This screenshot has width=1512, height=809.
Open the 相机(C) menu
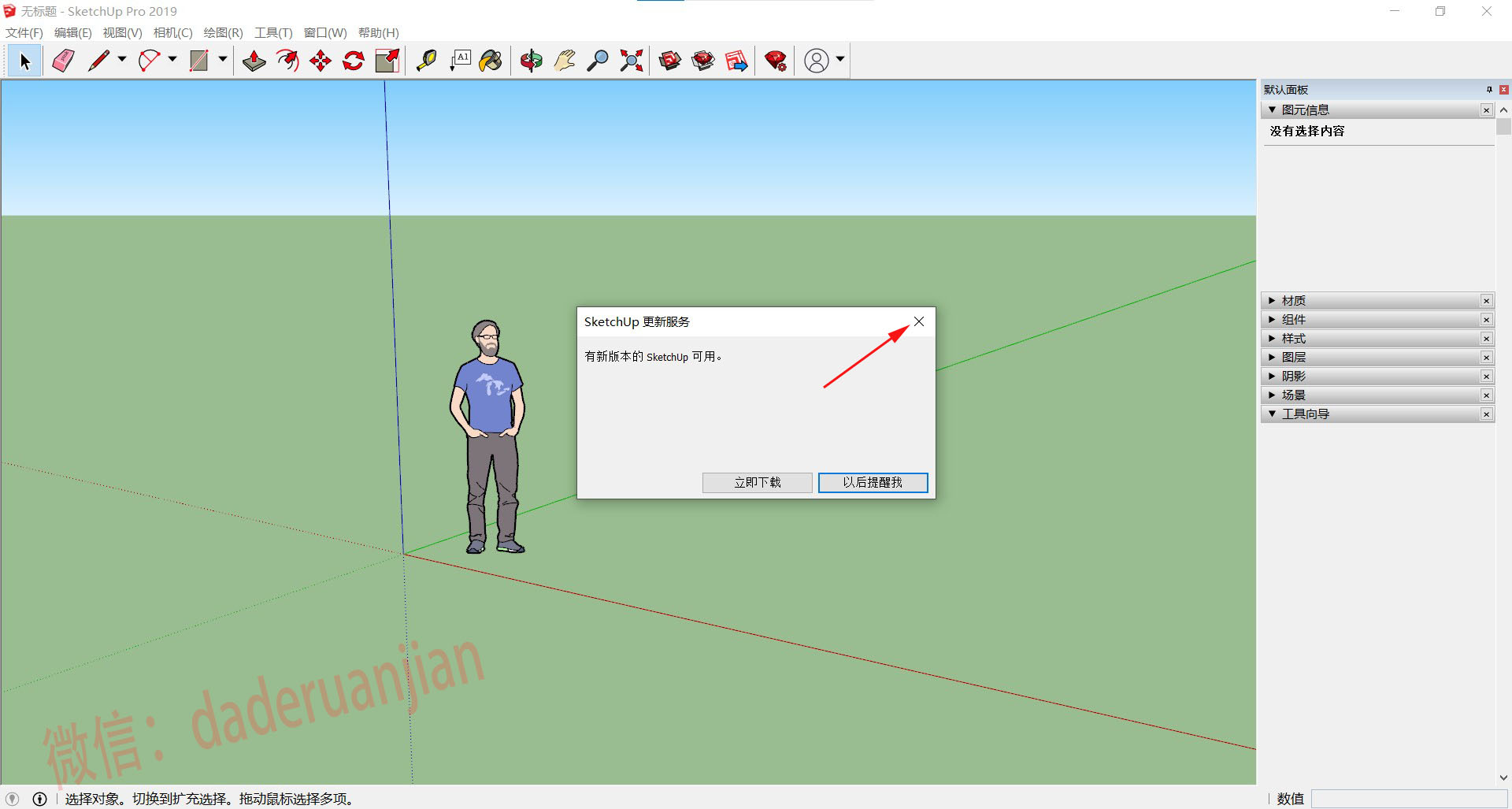173,32
